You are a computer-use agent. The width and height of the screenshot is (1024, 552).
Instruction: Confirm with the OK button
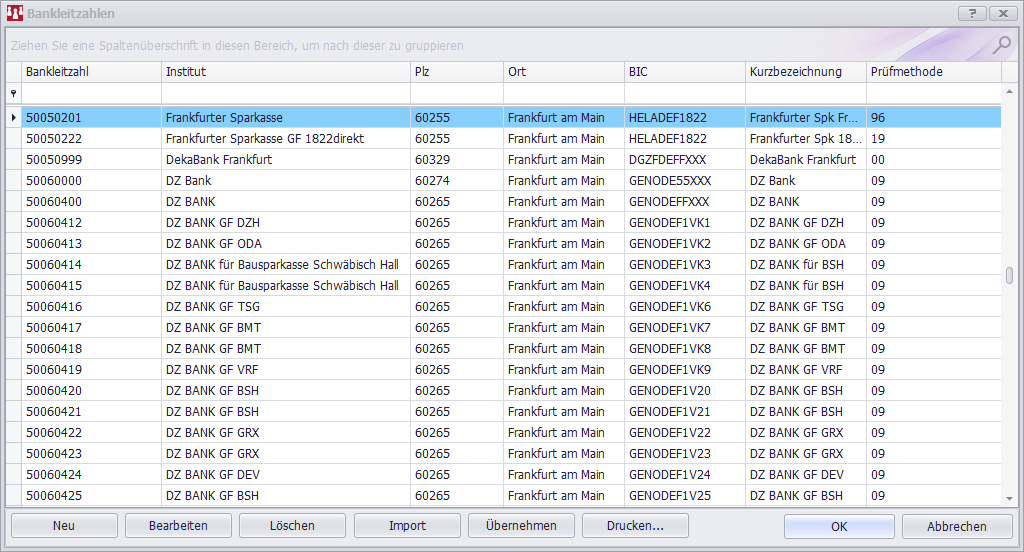pos(839,527)
